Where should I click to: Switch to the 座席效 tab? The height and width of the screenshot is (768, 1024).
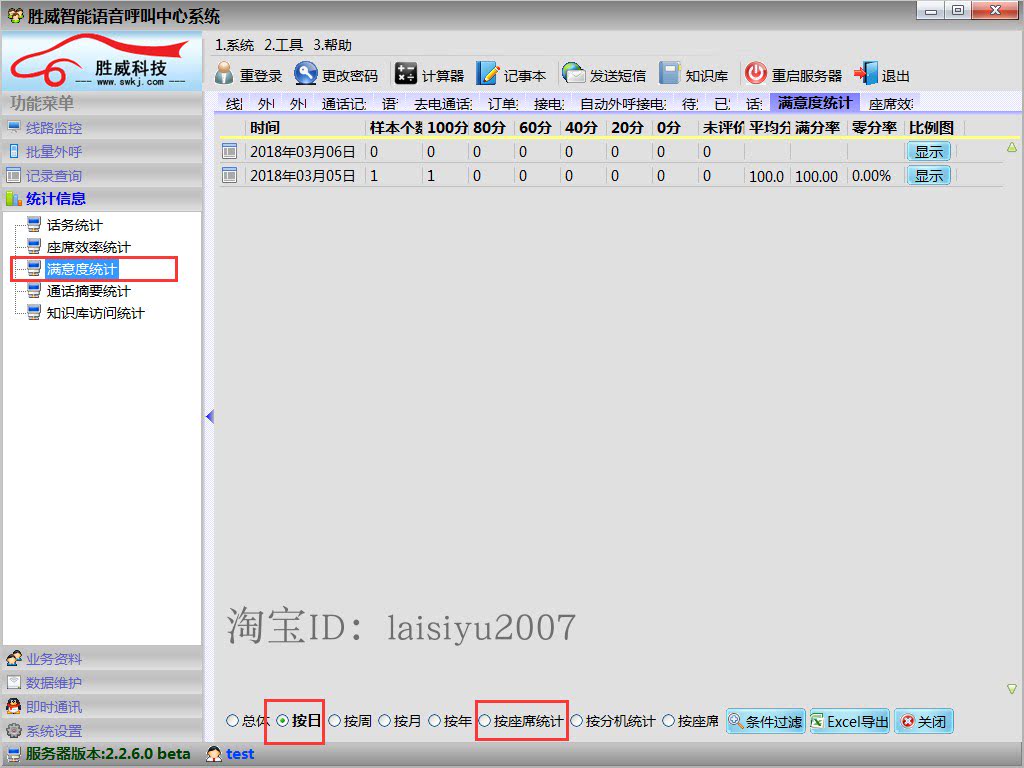tap(891, 103)
